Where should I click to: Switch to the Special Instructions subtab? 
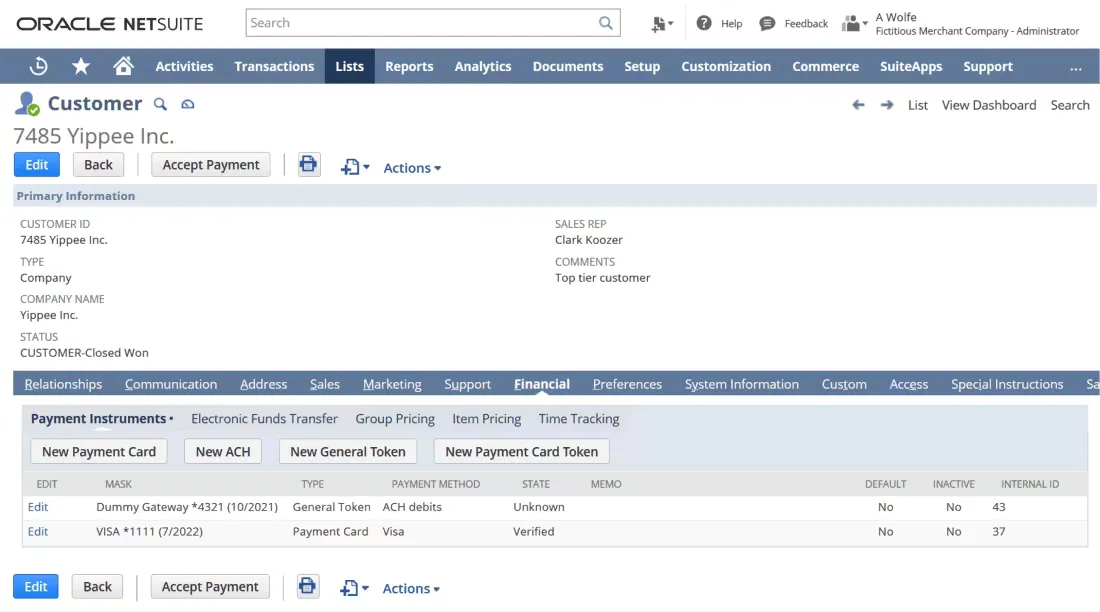point(1007,384)
